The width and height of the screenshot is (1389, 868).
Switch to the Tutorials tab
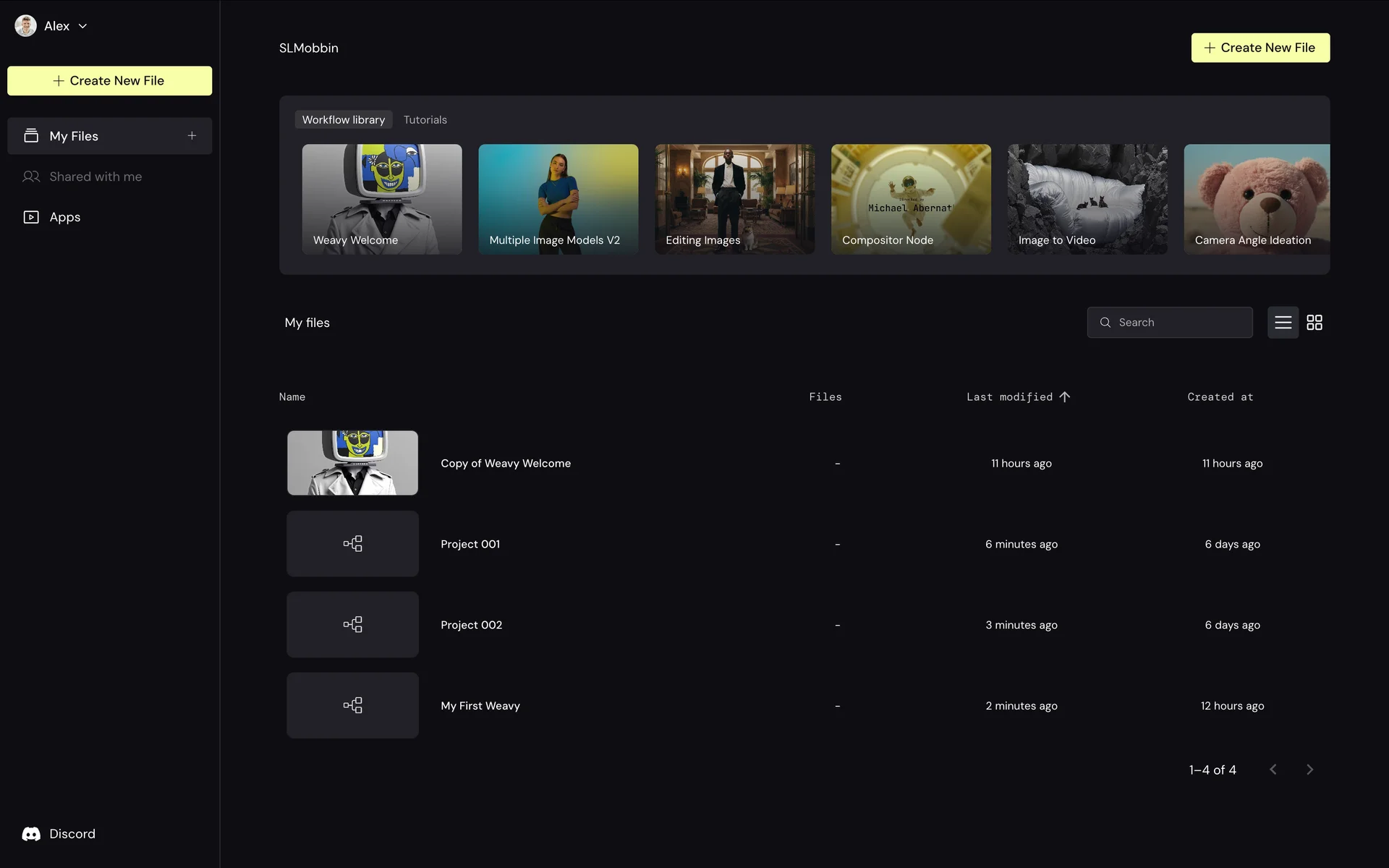pyautogui.click(x=425, y=120)
